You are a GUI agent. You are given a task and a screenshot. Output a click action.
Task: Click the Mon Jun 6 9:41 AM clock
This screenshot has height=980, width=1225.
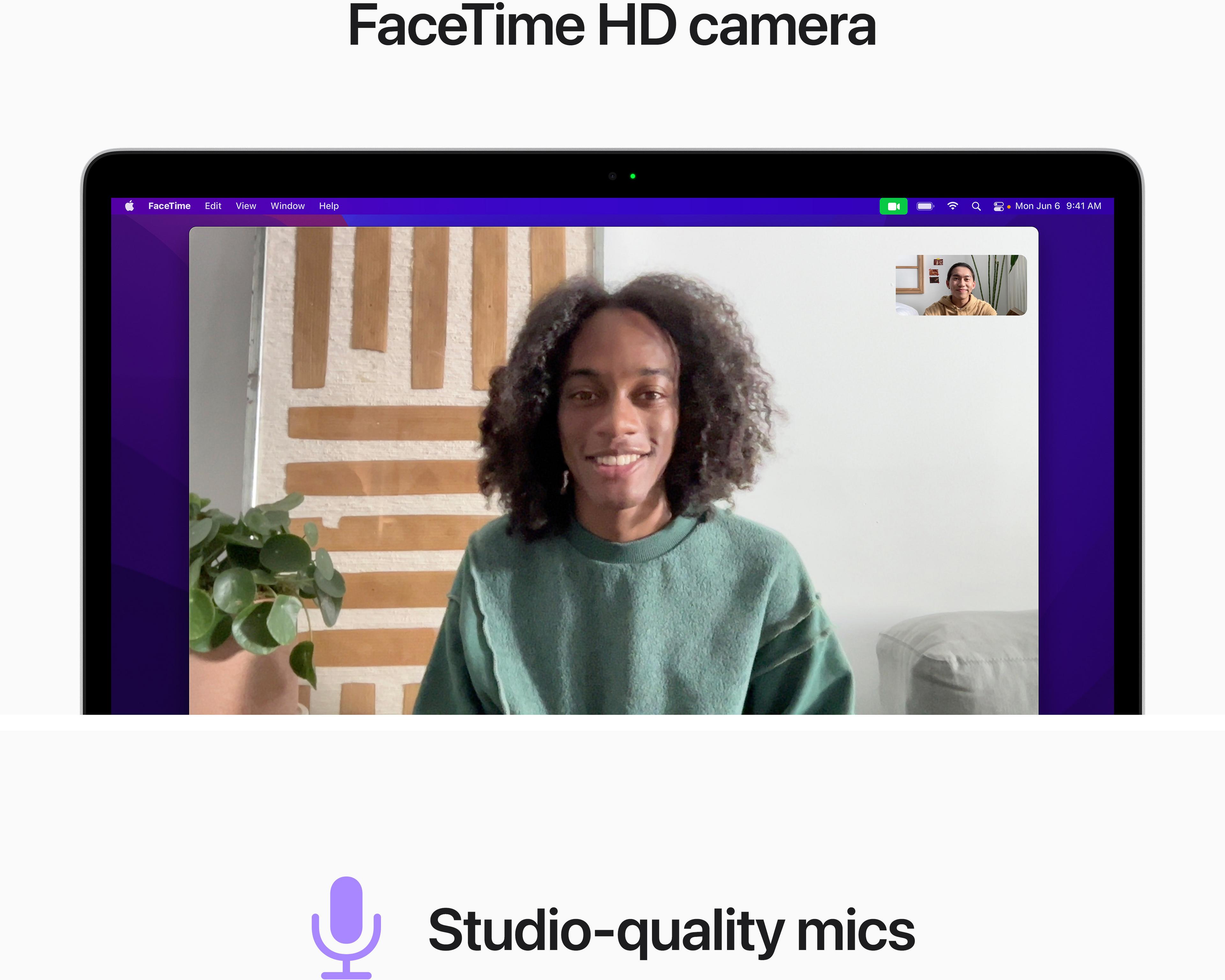[1058, 206]
